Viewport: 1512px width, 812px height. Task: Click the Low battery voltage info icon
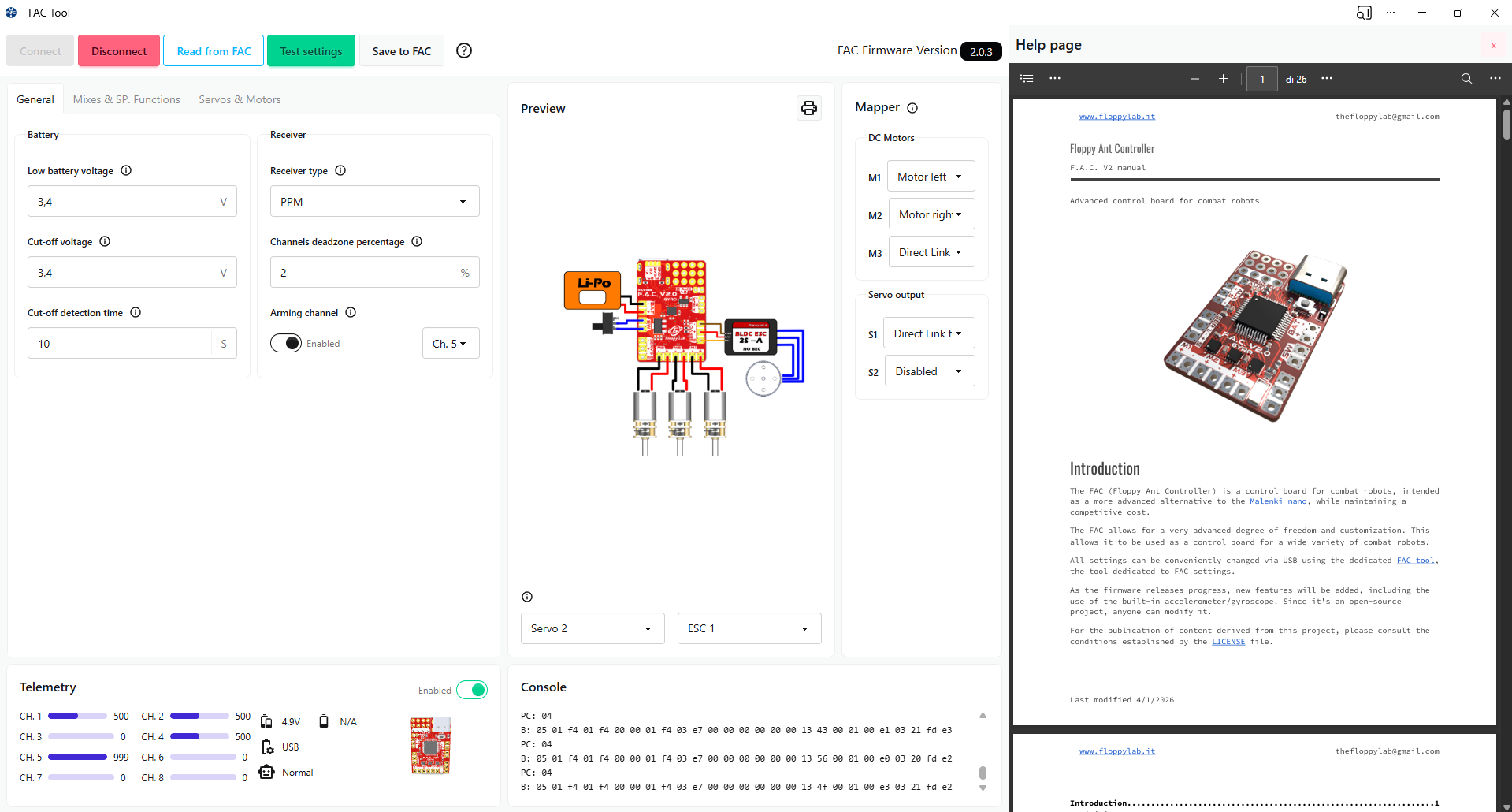click(126, 170)
